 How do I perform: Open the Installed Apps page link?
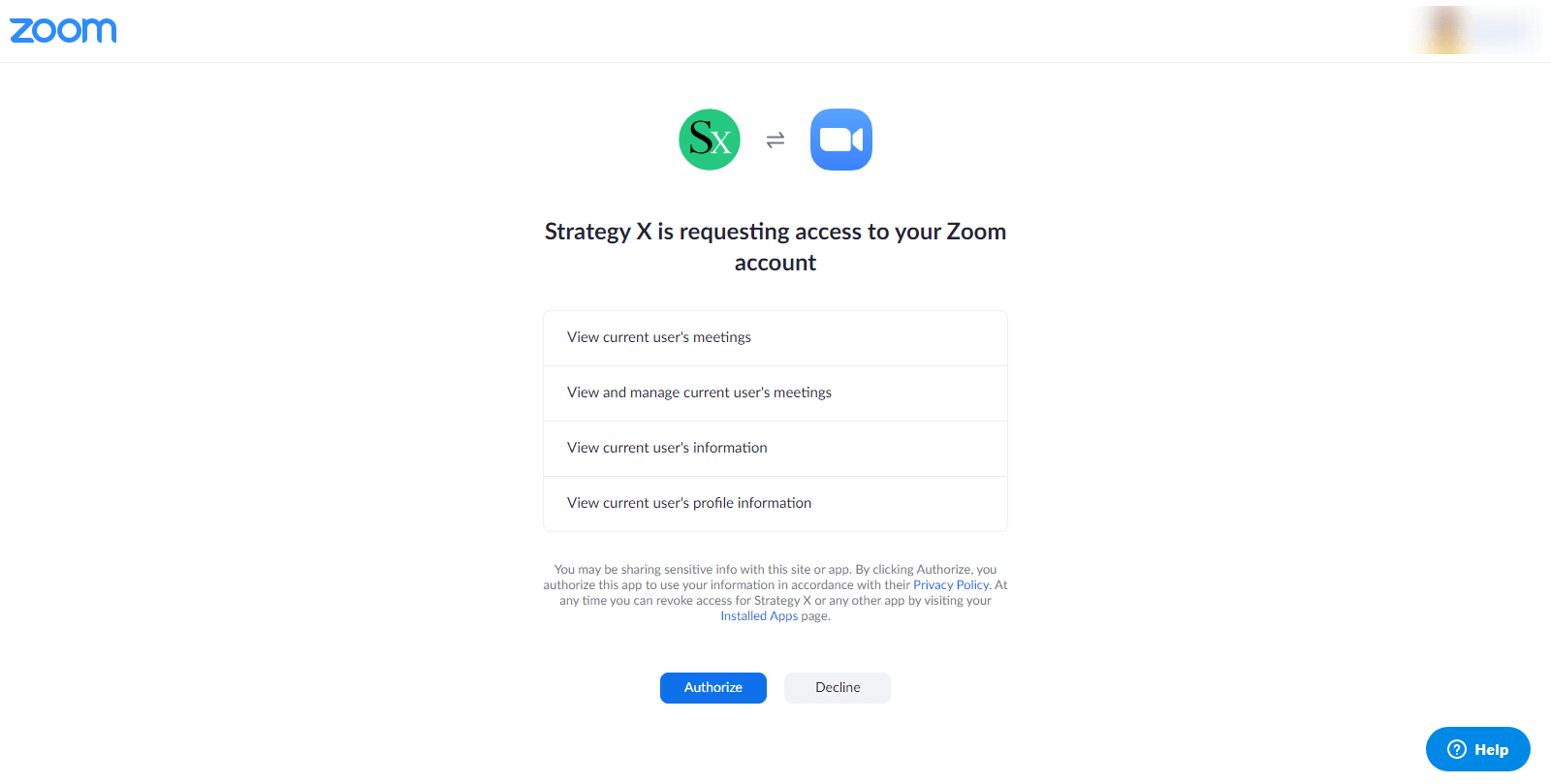click(x=759, y=616)
